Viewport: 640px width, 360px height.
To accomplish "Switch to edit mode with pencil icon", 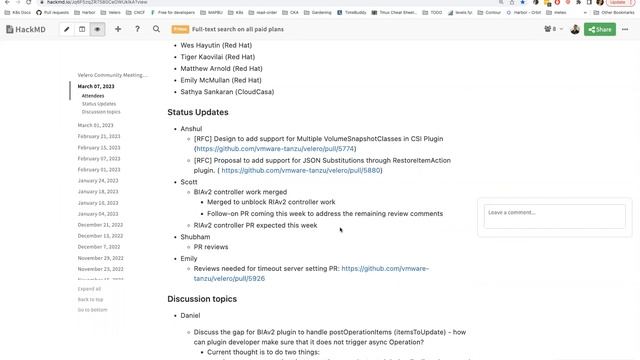I will point(67,29).
